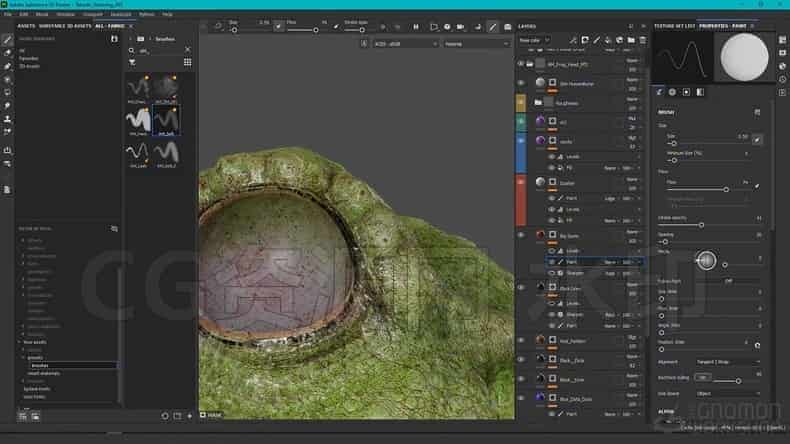
Task: Select the Paint brush tool in left toolbar
Action: [8, 40]
